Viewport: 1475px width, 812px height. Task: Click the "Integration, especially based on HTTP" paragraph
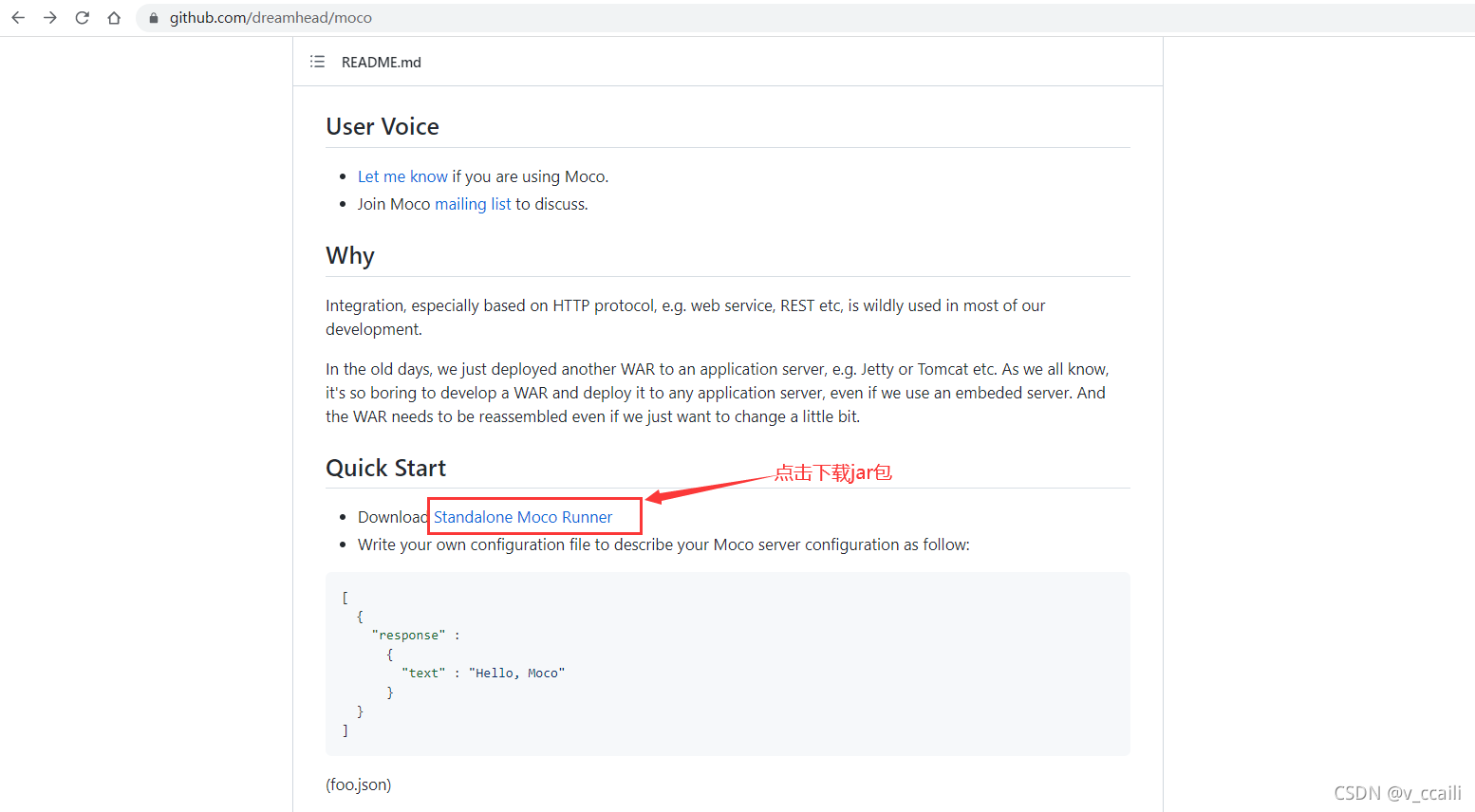685,318
